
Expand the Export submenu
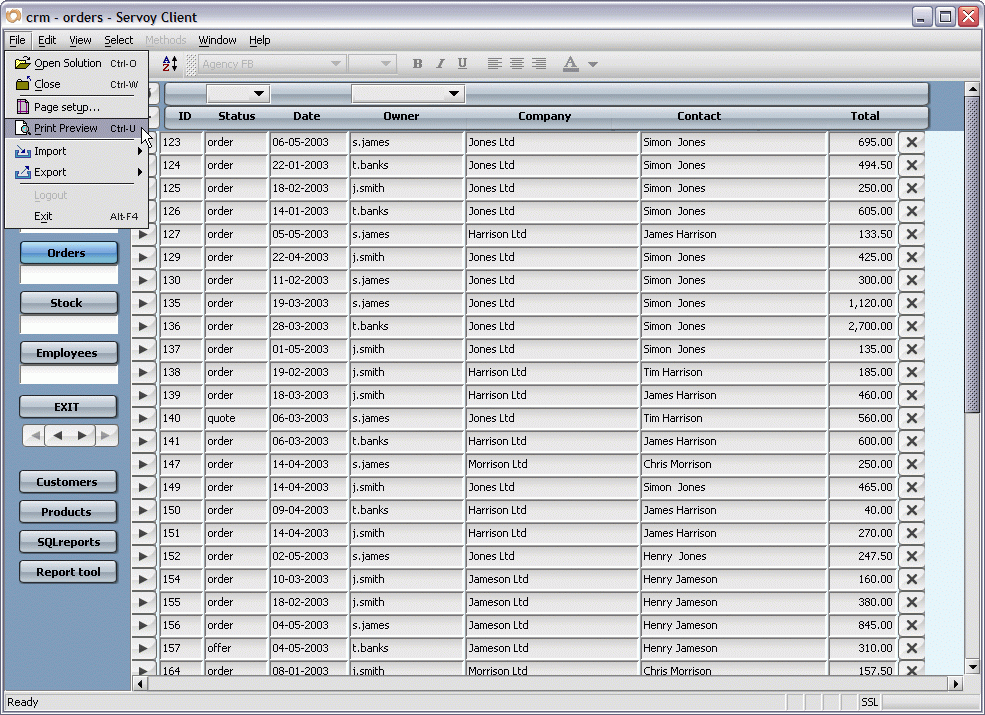point(60,172)
